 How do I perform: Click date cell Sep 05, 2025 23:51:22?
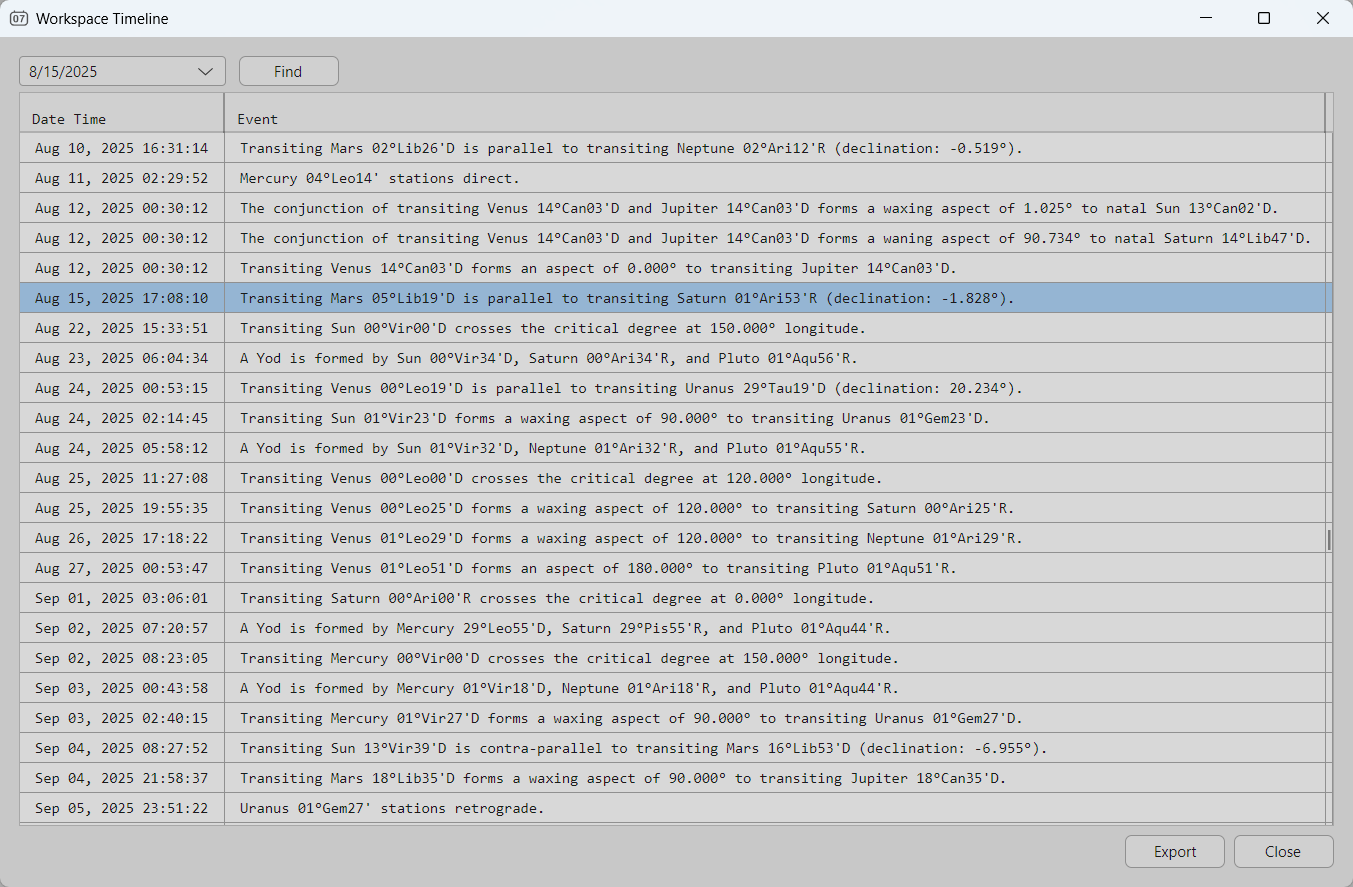click(121, 808)
